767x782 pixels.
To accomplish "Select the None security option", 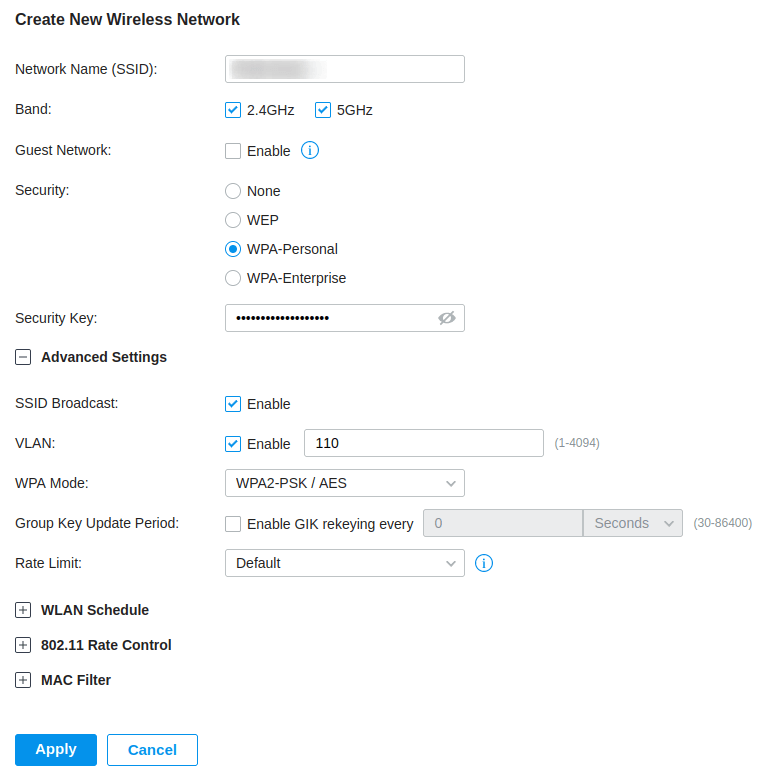I will pos(233,191).
